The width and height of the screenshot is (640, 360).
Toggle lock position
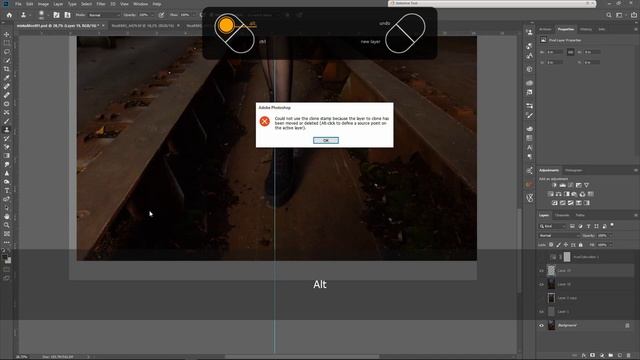point(566,245)
